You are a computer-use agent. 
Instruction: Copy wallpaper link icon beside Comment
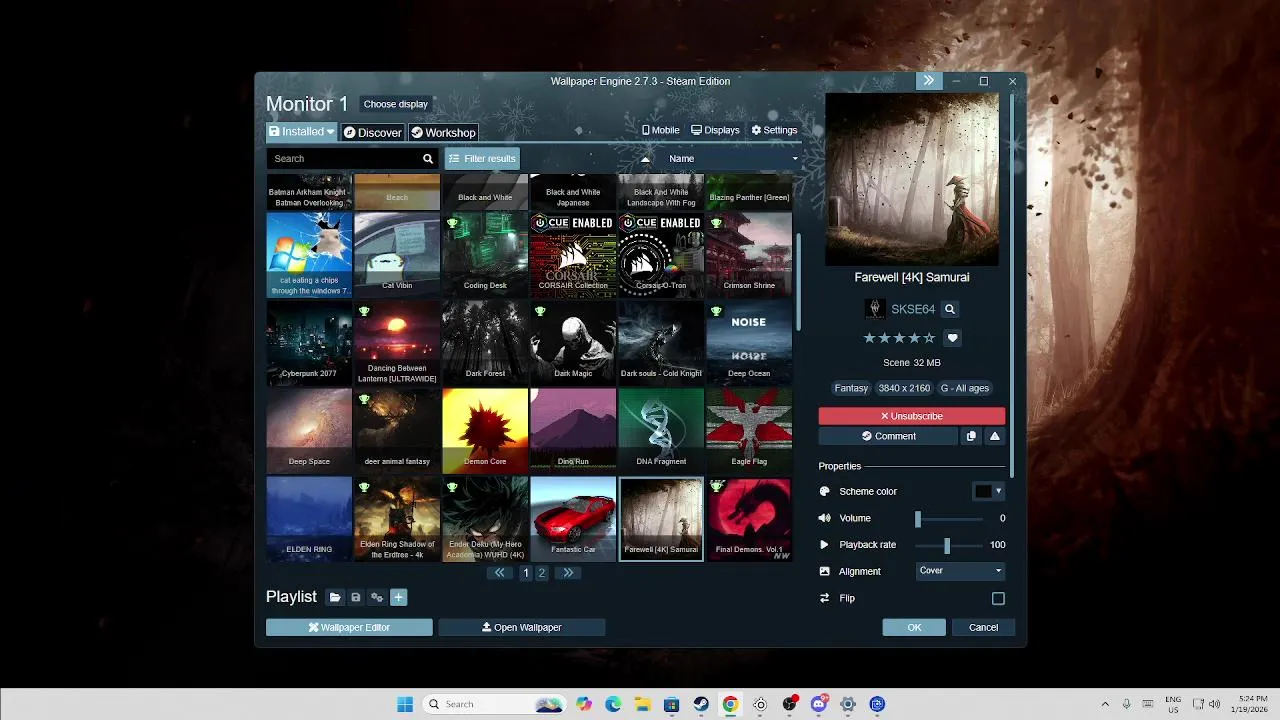click(970, 436)
